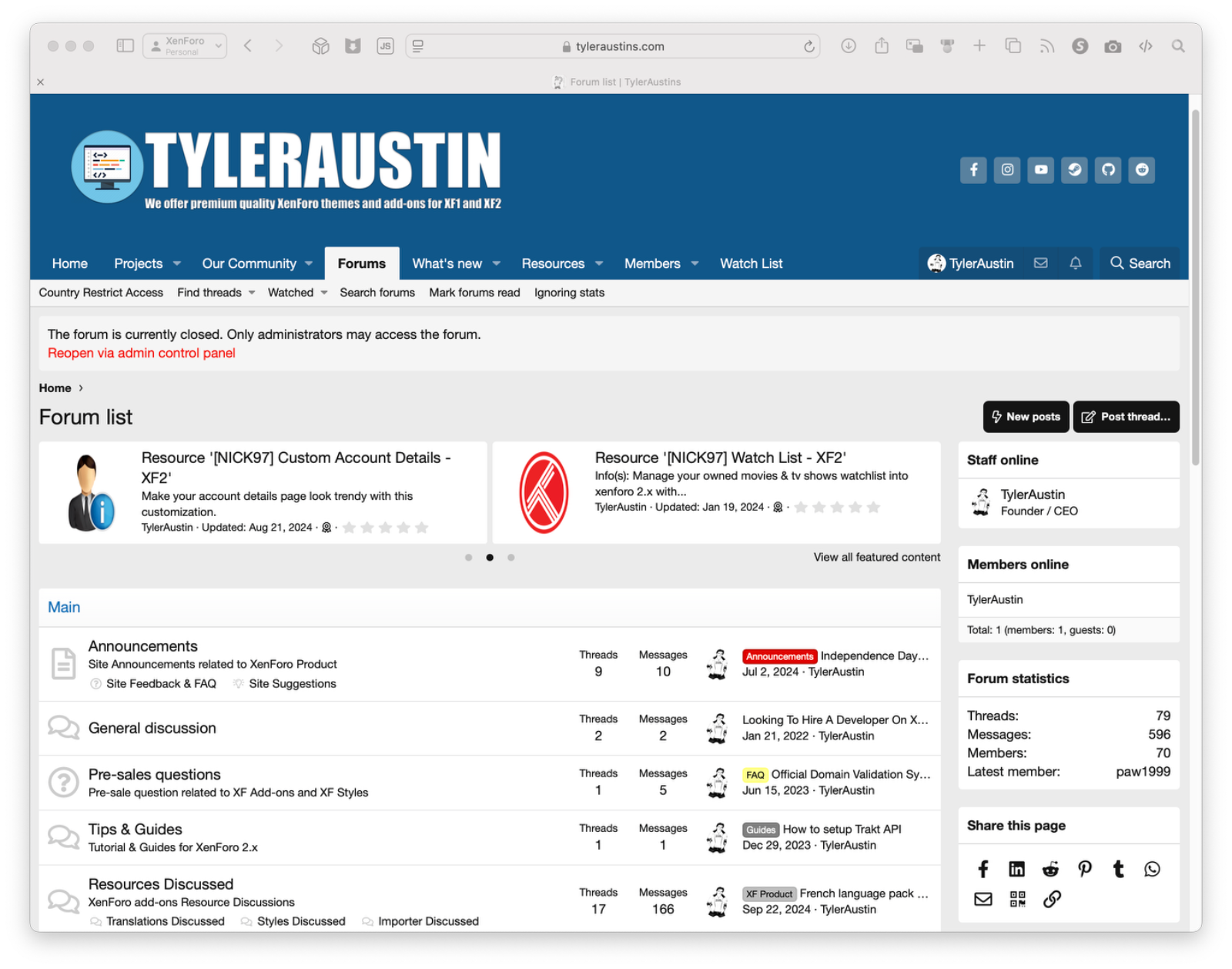The image size is (1232, 969).
Task: Open the Site Feedback & FAQ subforum
Action: (x=161, y=684)
